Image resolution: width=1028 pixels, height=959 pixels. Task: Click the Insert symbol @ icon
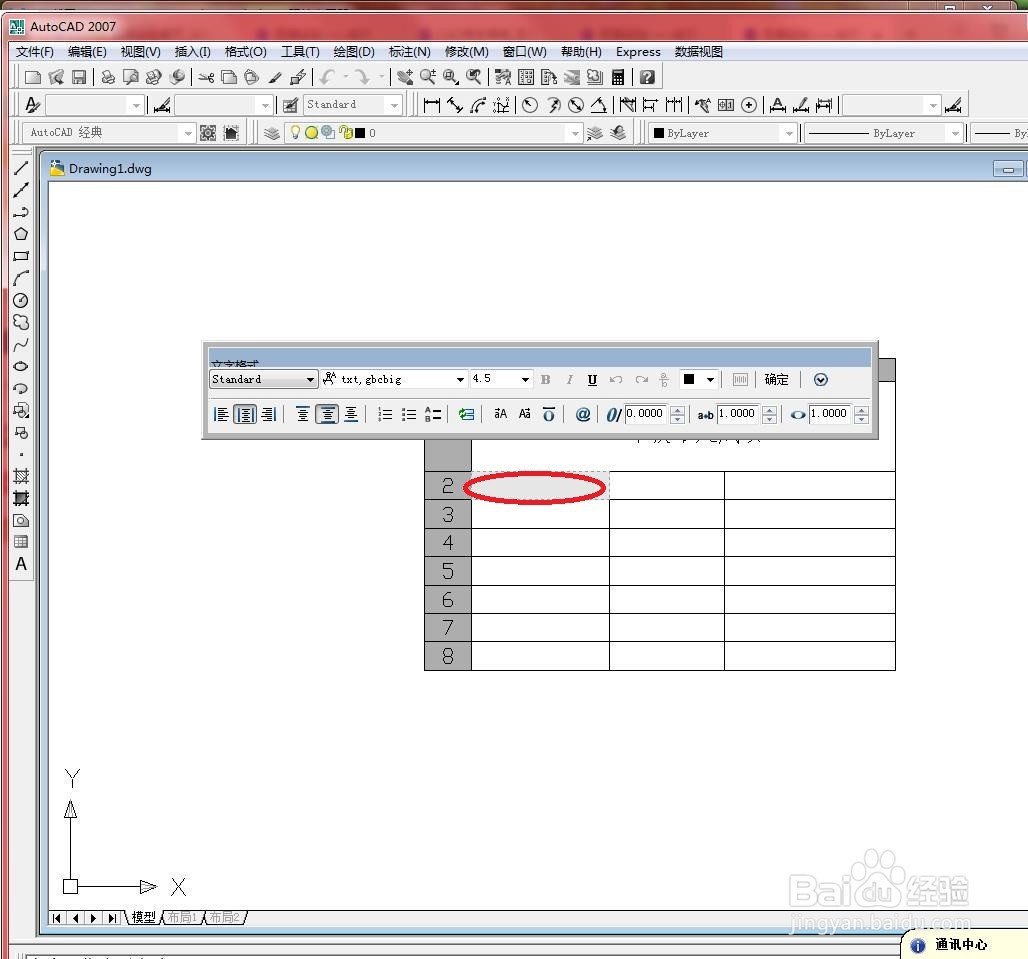tap(583, 414)
